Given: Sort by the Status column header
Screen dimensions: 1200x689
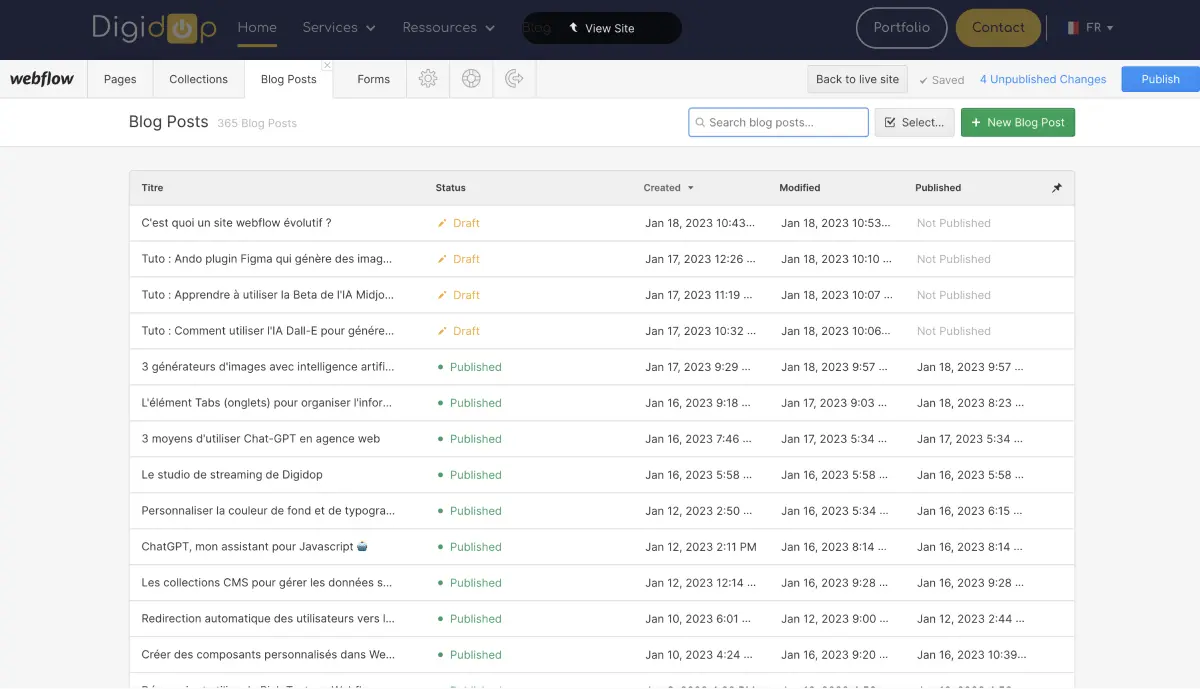Looking at the screenshot, I should click(450, 188).
